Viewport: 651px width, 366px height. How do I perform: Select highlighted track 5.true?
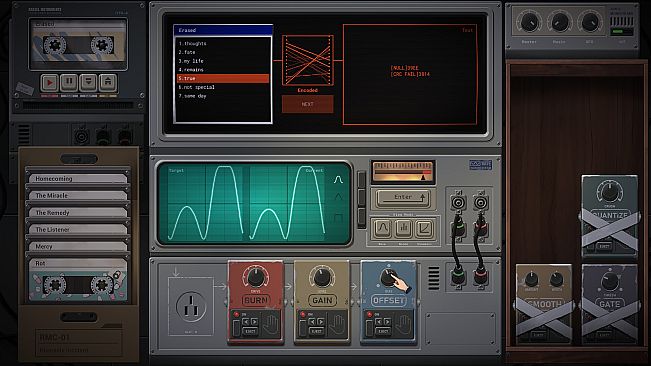[223, 78]
